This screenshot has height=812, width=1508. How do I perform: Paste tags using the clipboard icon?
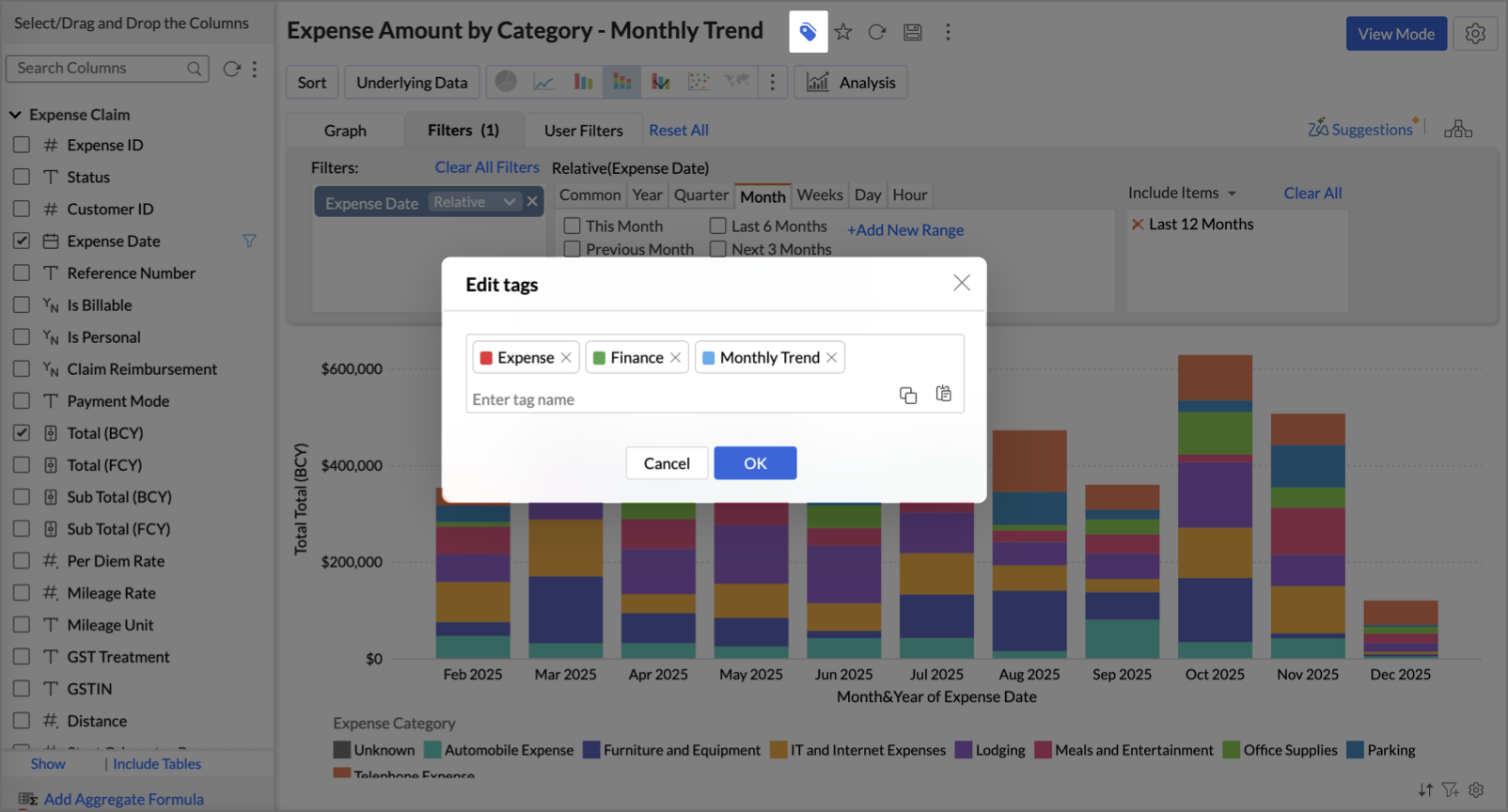click(x=943, y=395)
